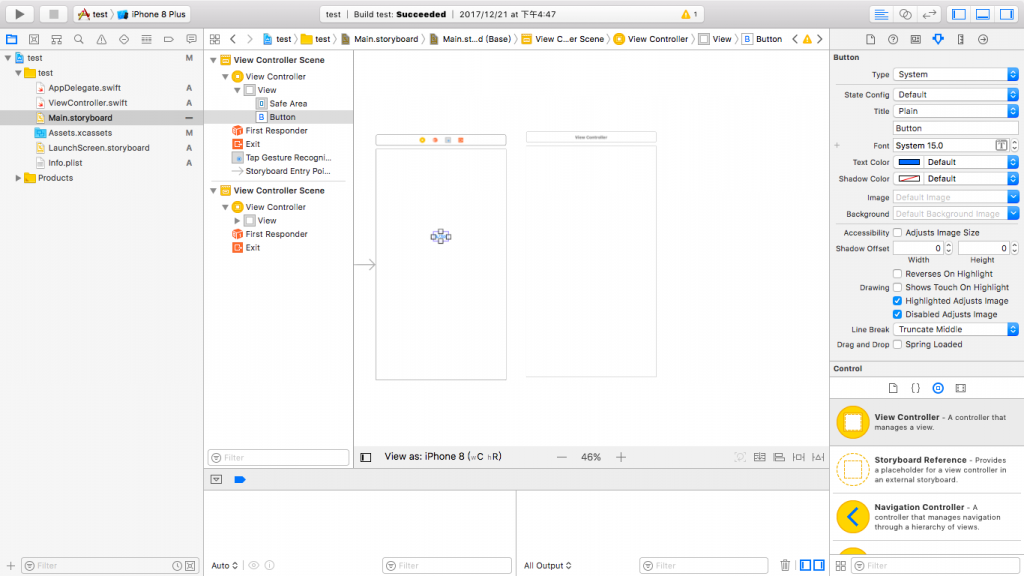
Task: Toggle the Debug area visibility
Action: click(x=983, y=14)
